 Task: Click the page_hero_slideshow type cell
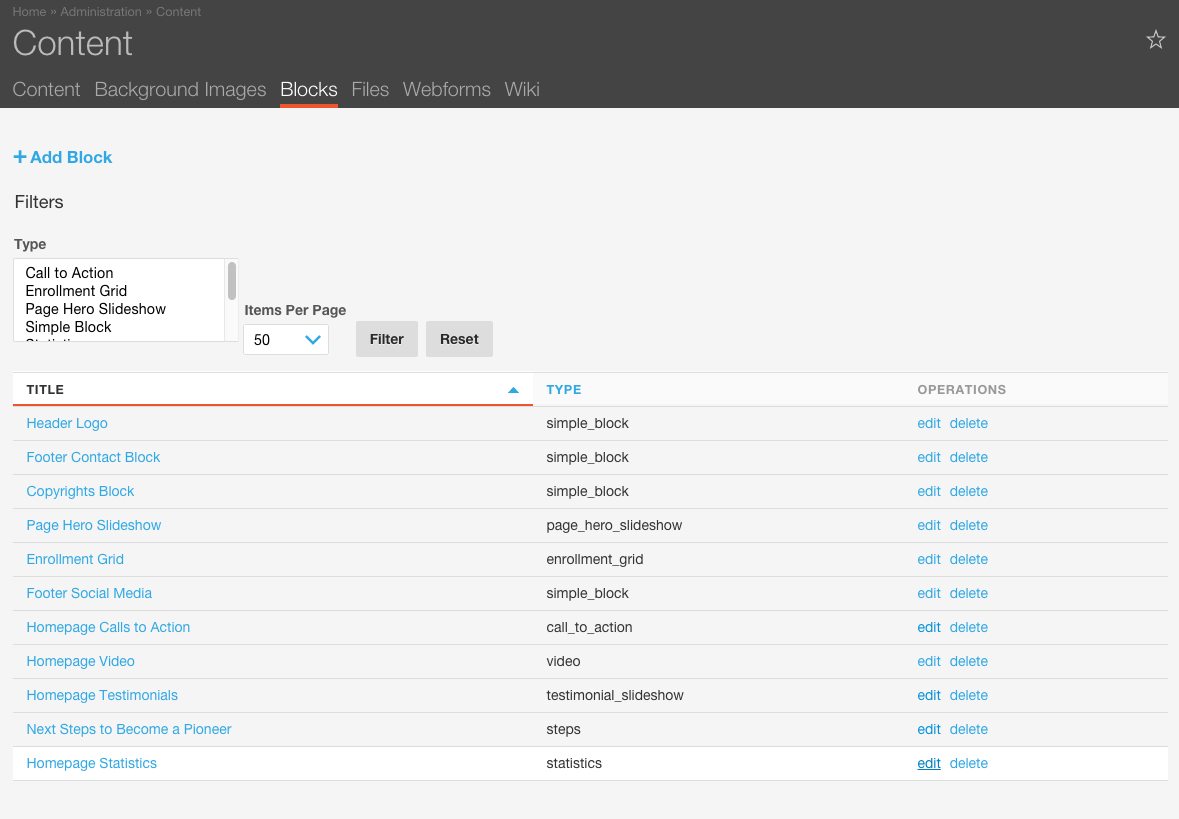614,525
